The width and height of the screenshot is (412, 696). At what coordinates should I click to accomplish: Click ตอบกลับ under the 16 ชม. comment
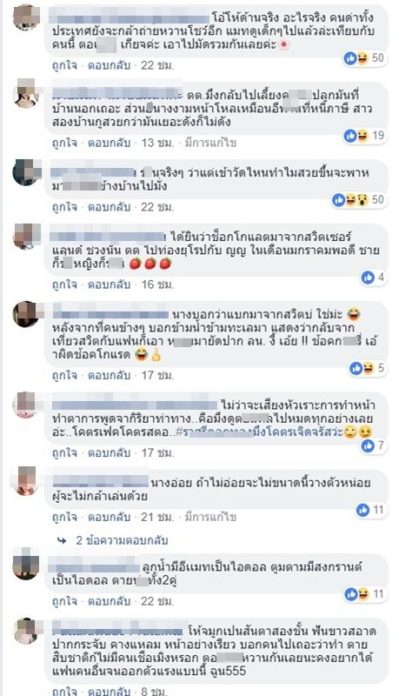[109, 285]
